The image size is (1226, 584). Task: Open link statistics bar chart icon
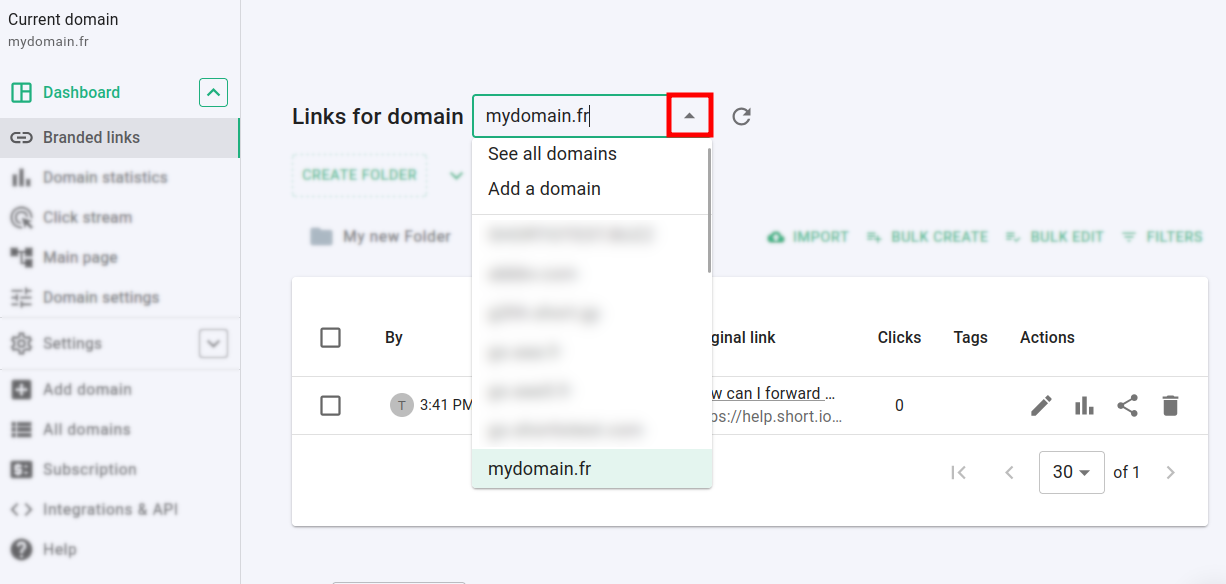1084,405
